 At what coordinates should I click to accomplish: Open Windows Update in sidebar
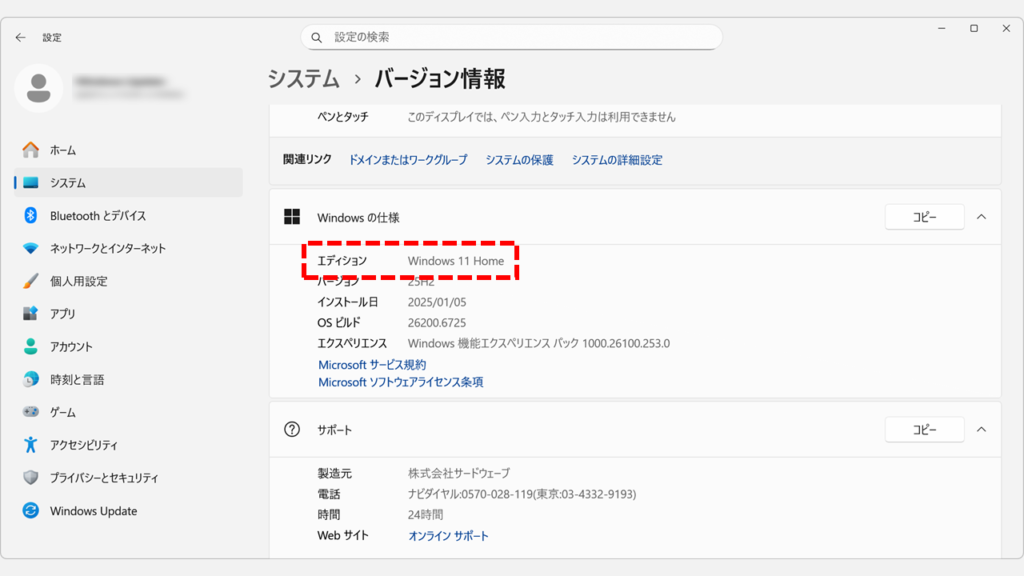point(93,511)
